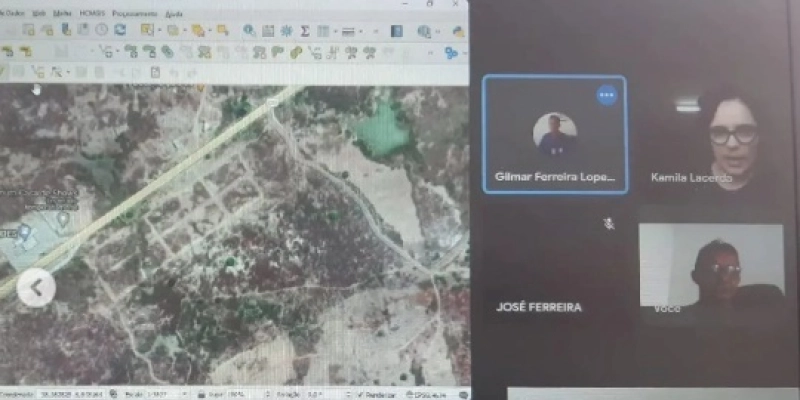
Task: Toggle the Renderizar checkbox
Action: [x=361, y=395]
